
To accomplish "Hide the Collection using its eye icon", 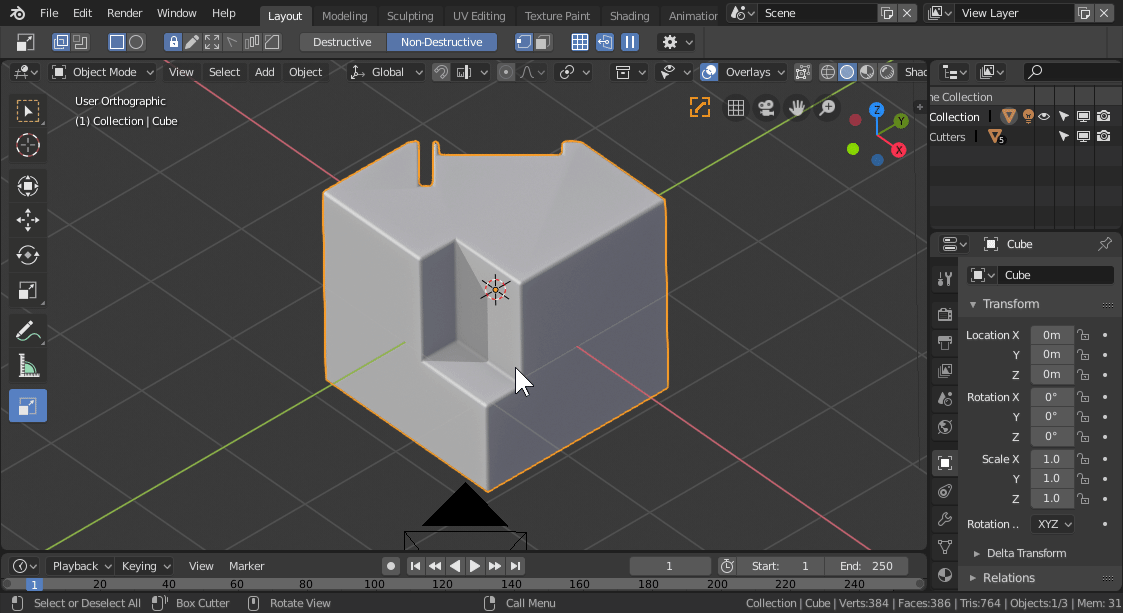I will (1044, 117).
